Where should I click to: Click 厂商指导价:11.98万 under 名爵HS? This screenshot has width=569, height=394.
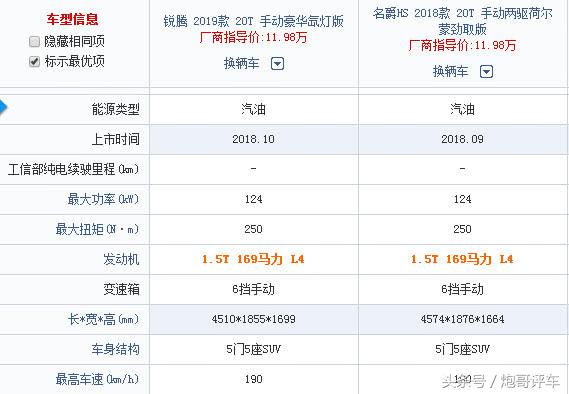[462, 45]
